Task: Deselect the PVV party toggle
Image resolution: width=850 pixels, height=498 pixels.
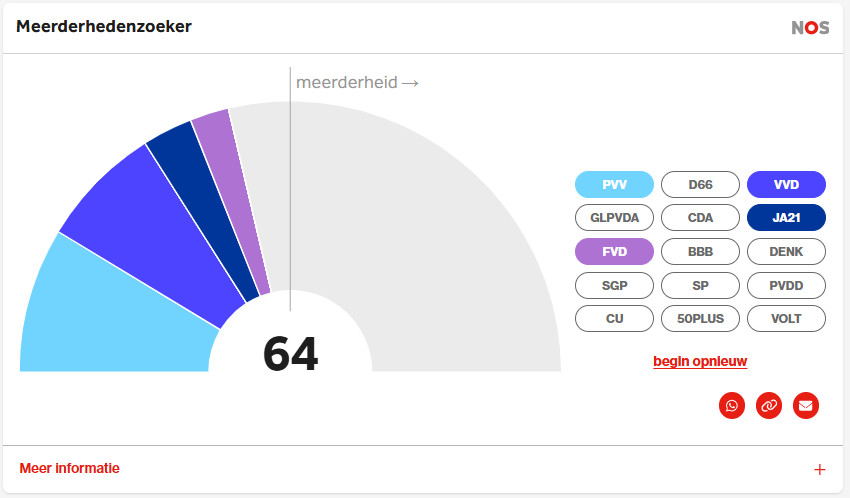Action: (614, 184)
